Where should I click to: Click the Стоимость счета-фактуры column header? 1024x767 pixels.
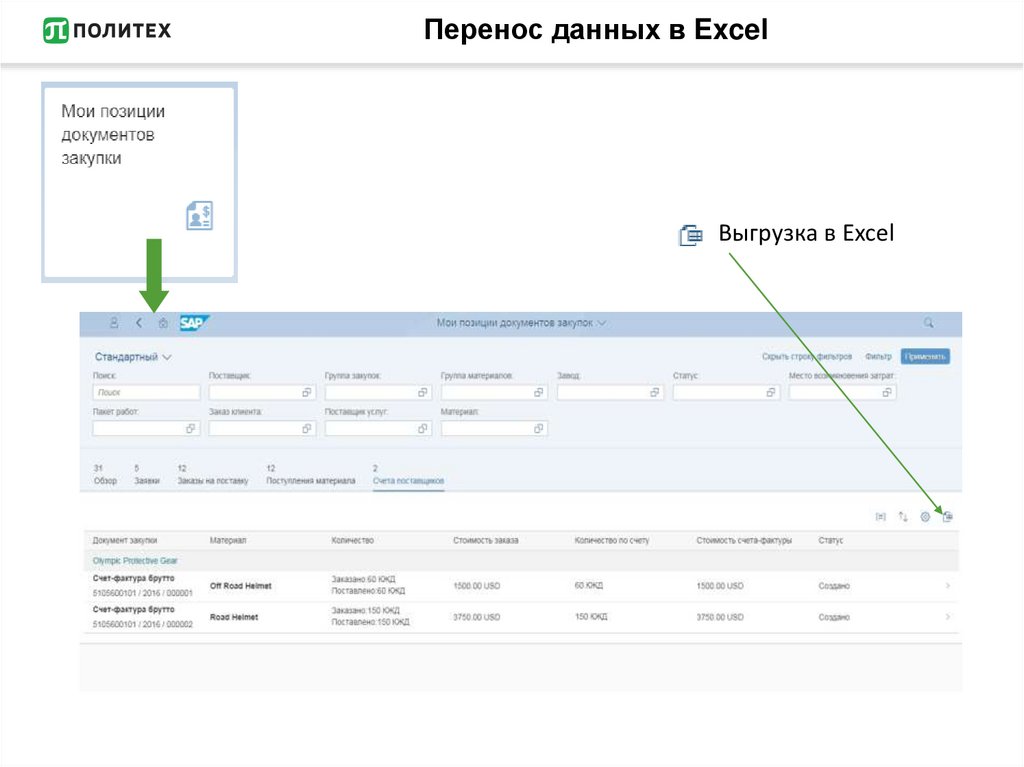pos(744,540)
